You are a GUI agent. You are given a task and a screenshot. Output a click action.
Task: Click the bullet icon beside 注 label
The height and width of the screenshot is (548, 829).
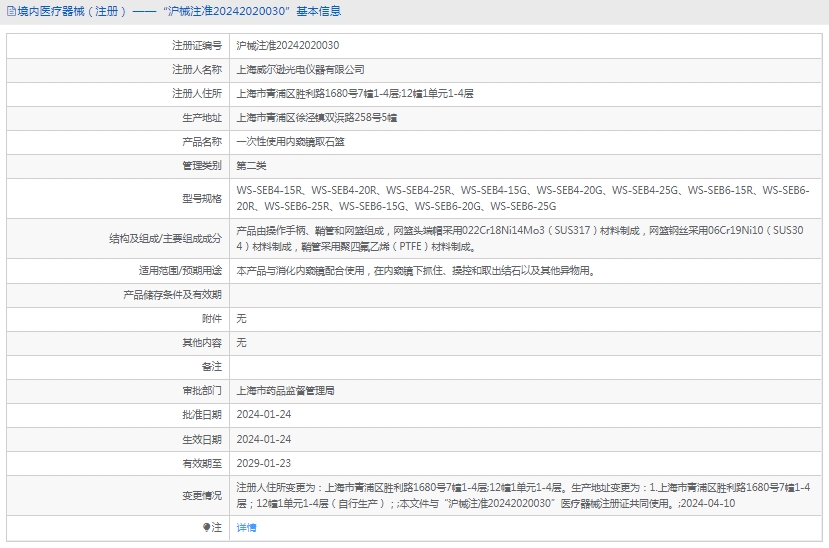(207, 527)
